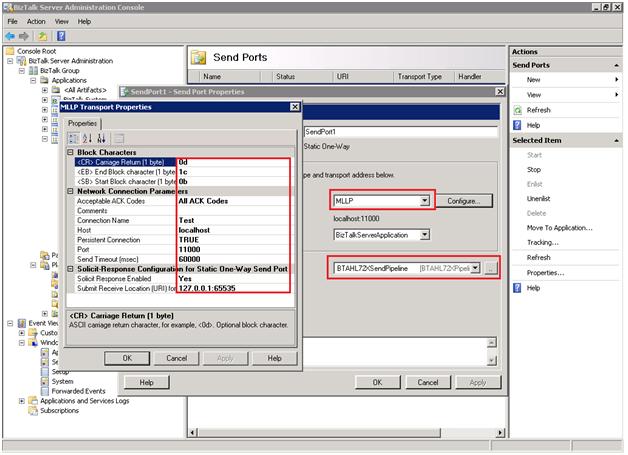Collapse the BizTalk Group tree node

click(22, 70)
